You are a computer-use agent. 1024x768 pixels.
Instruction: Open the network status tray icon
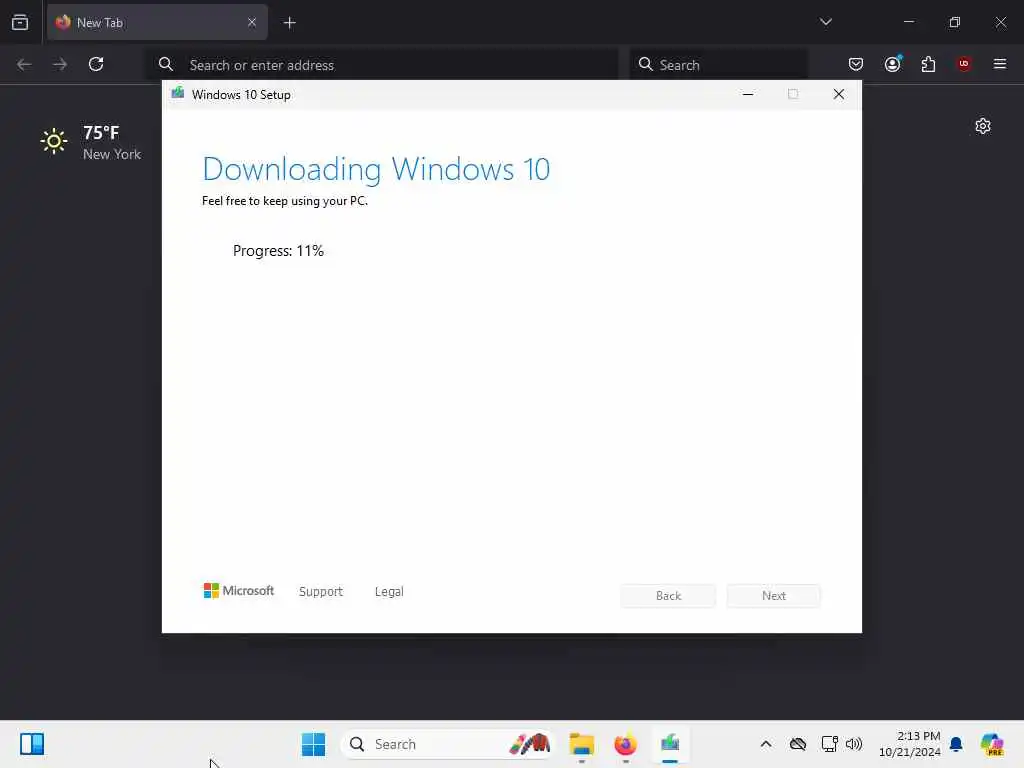[x=829, y=744]
